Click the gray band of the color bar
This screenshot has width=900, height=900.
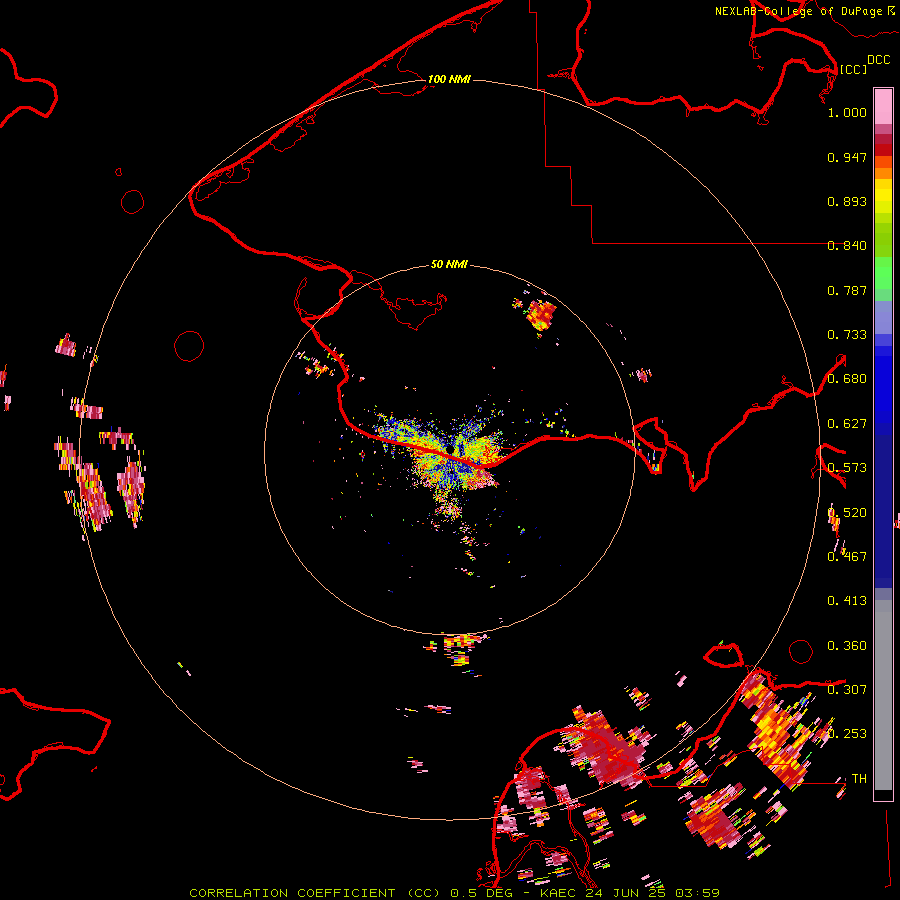pyautogui.click(x=883, y=695)
